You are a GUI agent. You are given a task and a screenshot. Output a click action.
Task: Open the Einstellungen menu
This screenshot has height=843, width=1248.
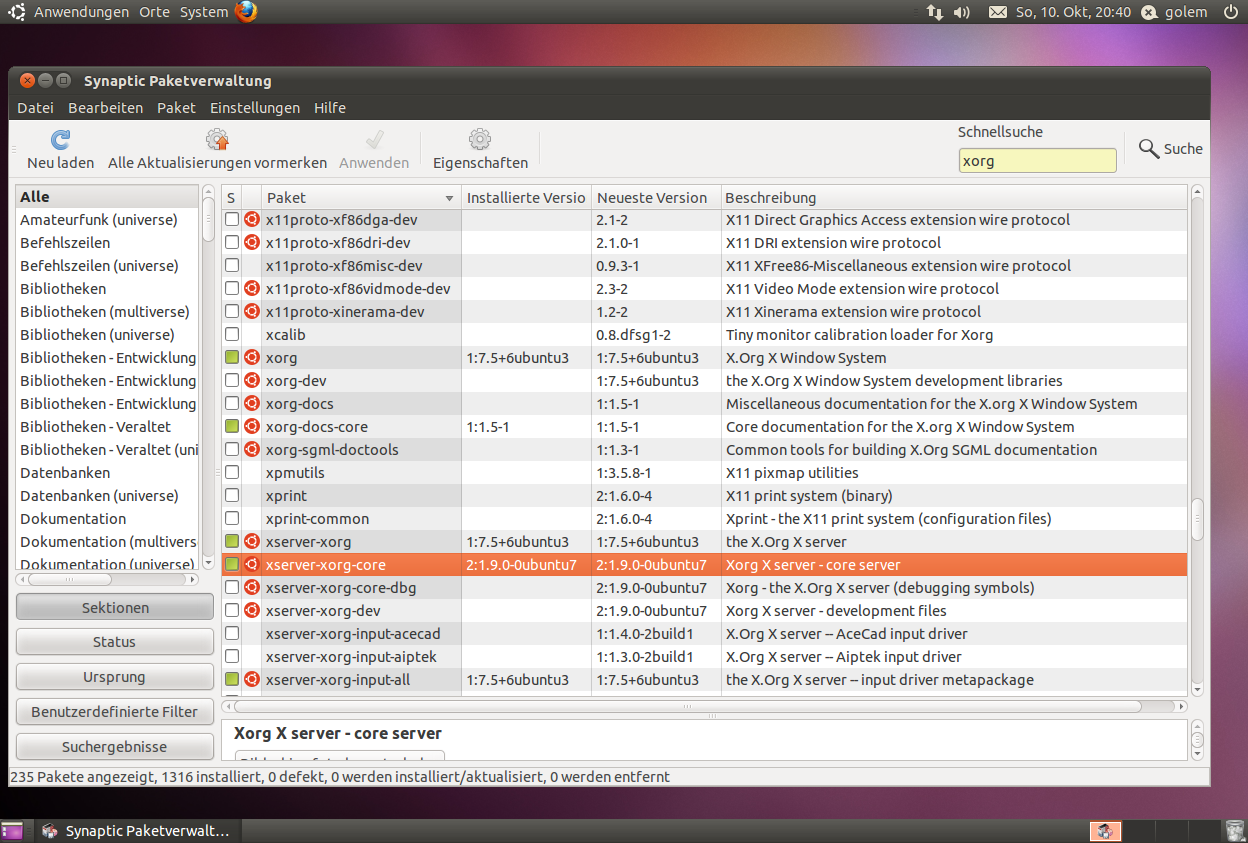pos(255,108)
